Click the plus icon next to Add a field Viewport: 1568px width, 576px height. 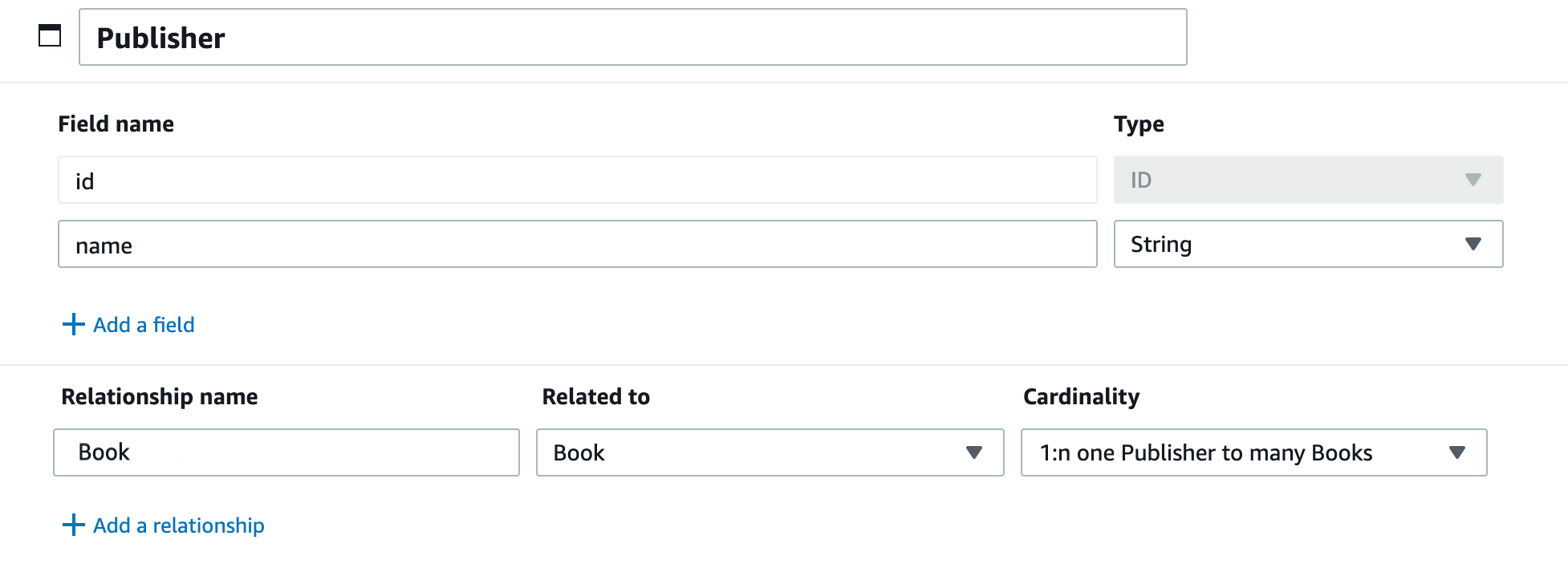[73, 324]
